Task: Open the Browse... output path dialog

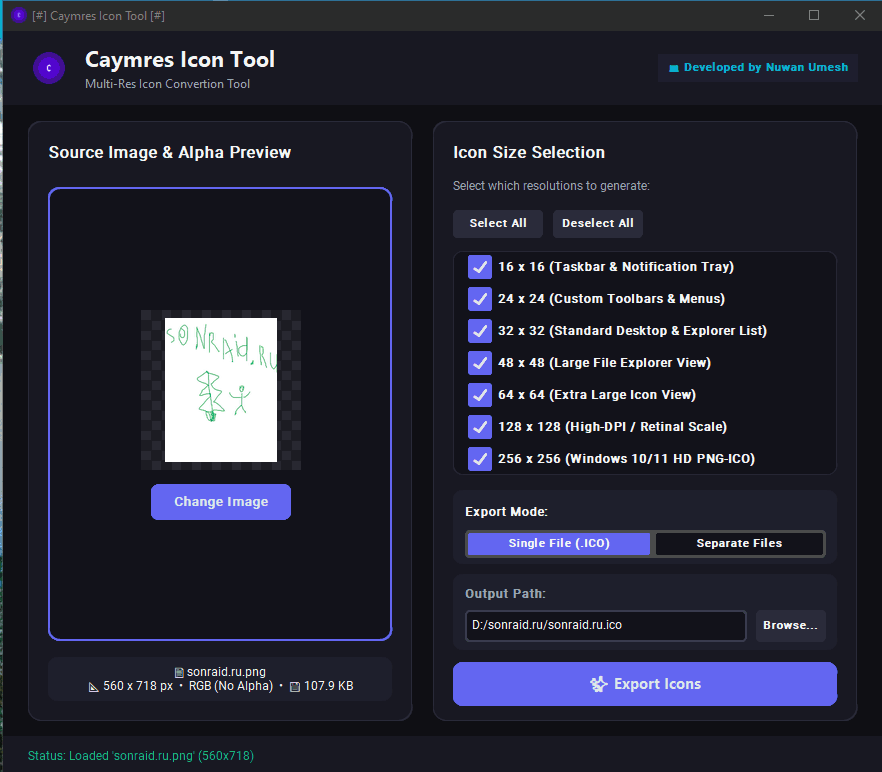Action: click(790, 626)
